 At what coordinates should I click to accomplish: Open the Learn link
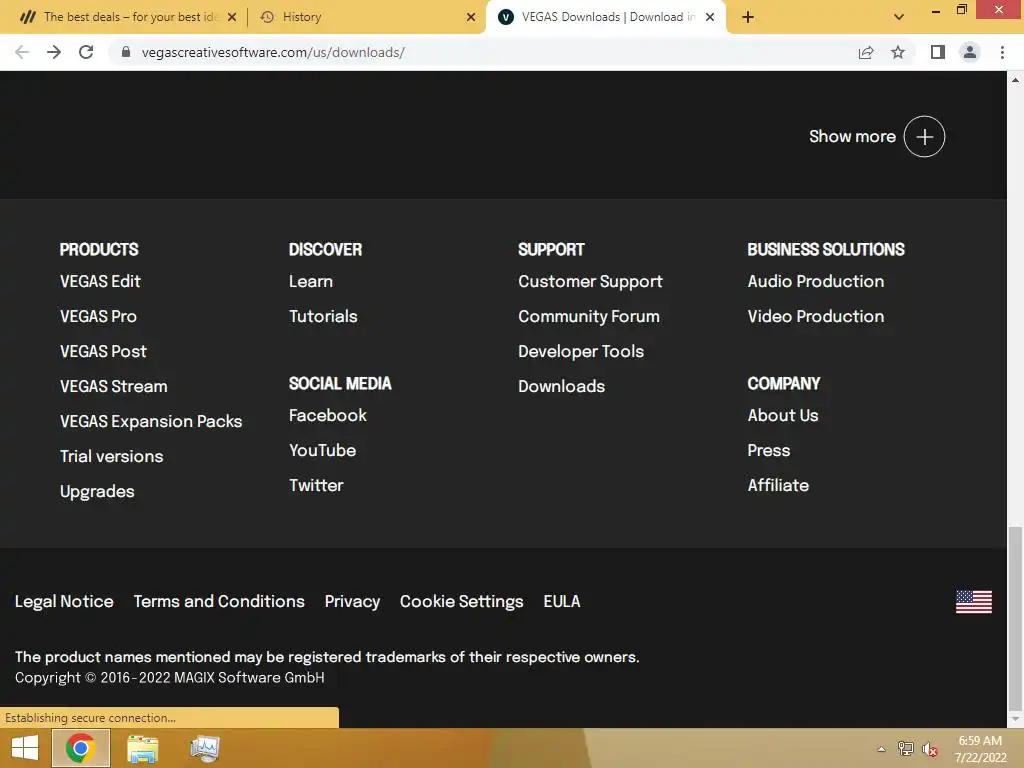(311, 281)
